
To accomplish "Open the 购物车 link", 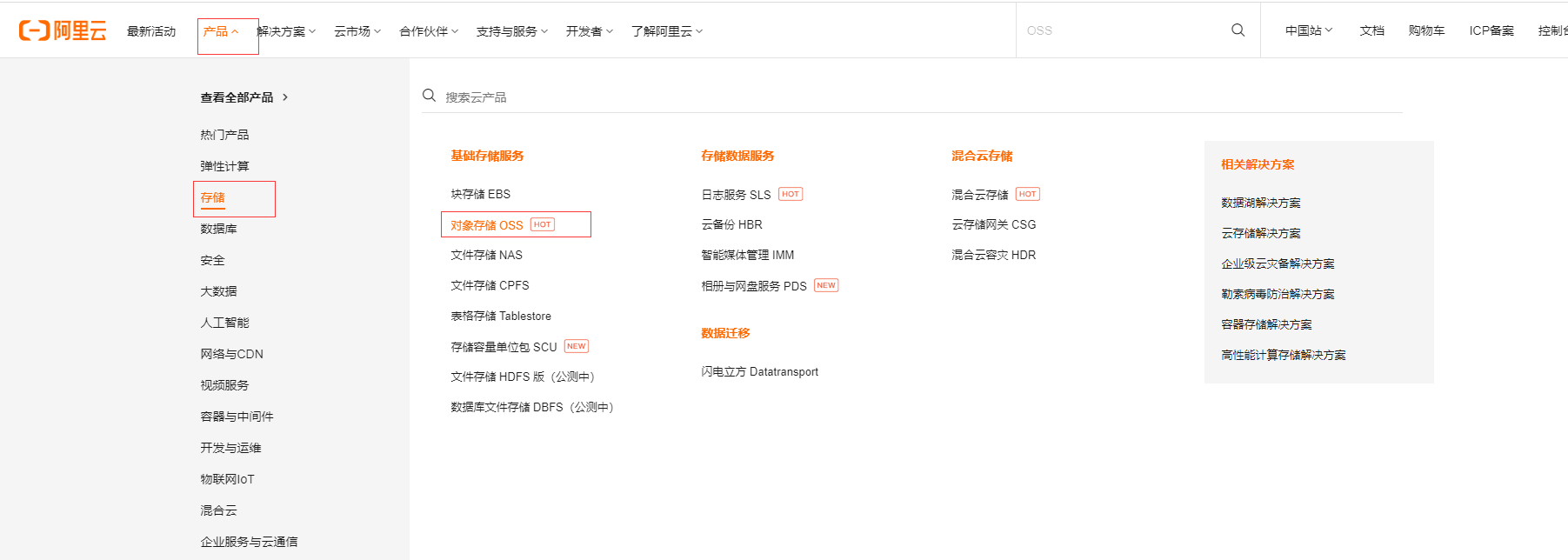I will 1426,30.
